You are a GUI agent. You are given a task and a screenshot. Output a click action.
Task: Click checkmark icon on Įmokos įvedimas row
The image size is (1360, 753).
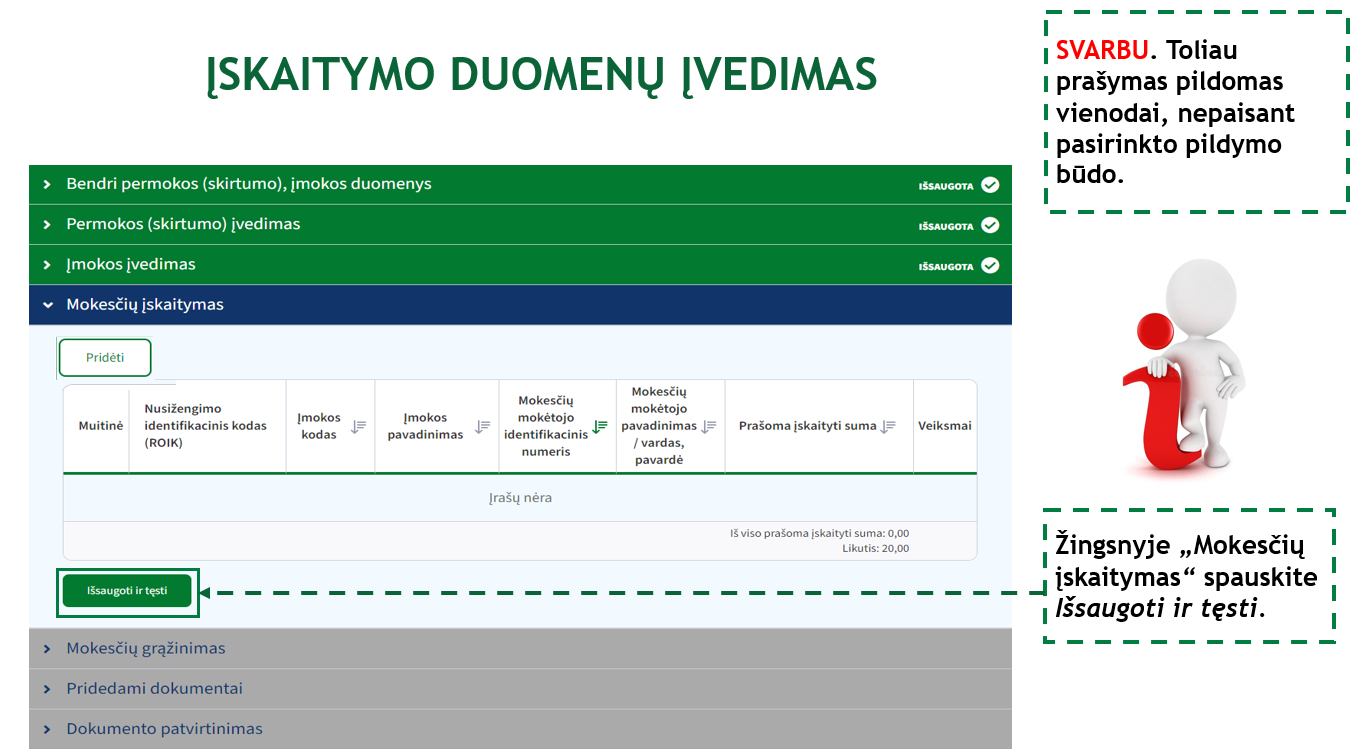990,265
